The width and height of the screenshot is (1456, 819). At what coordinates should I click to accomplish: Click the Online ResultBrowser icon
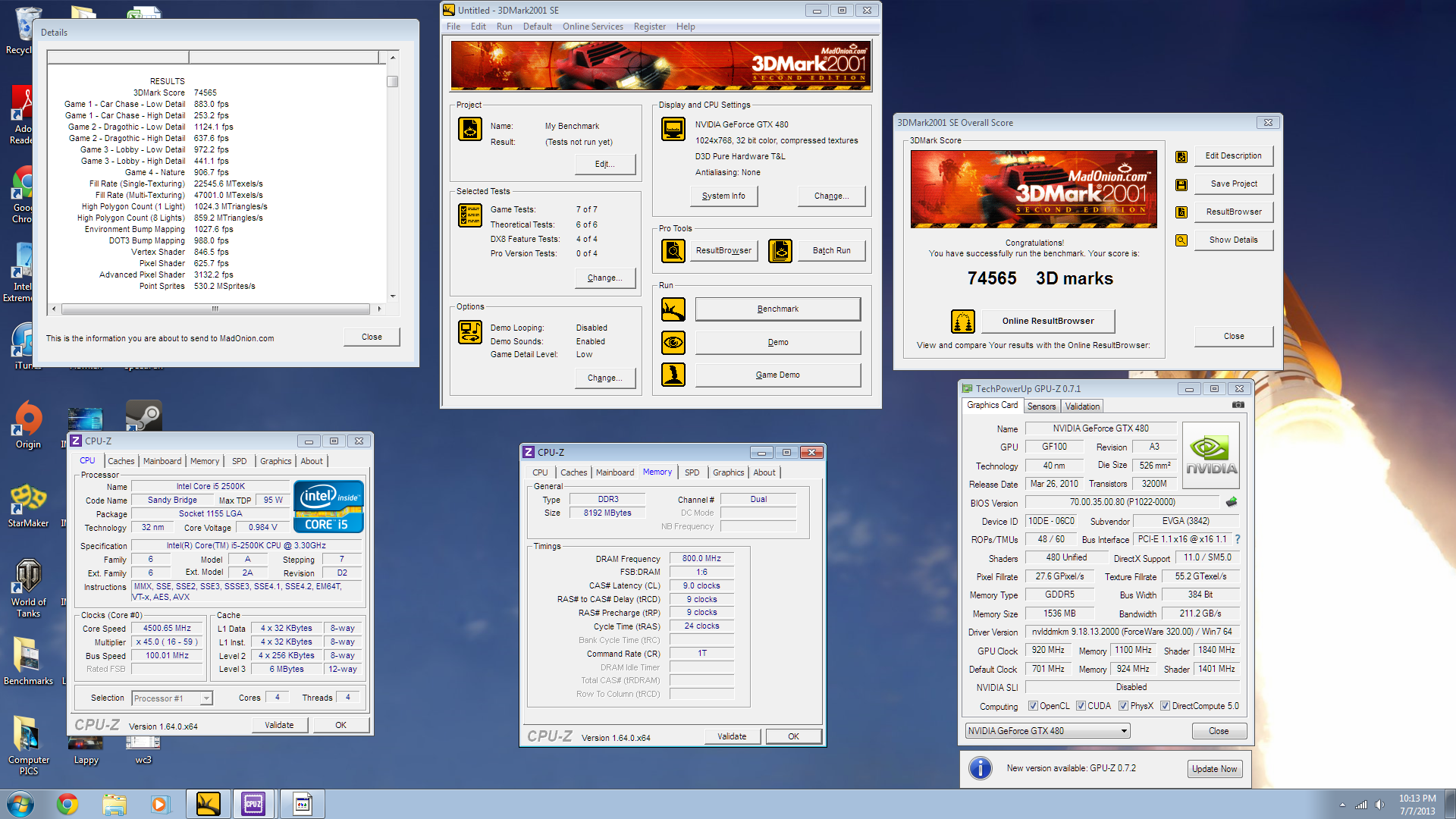(x=963, y=322)
